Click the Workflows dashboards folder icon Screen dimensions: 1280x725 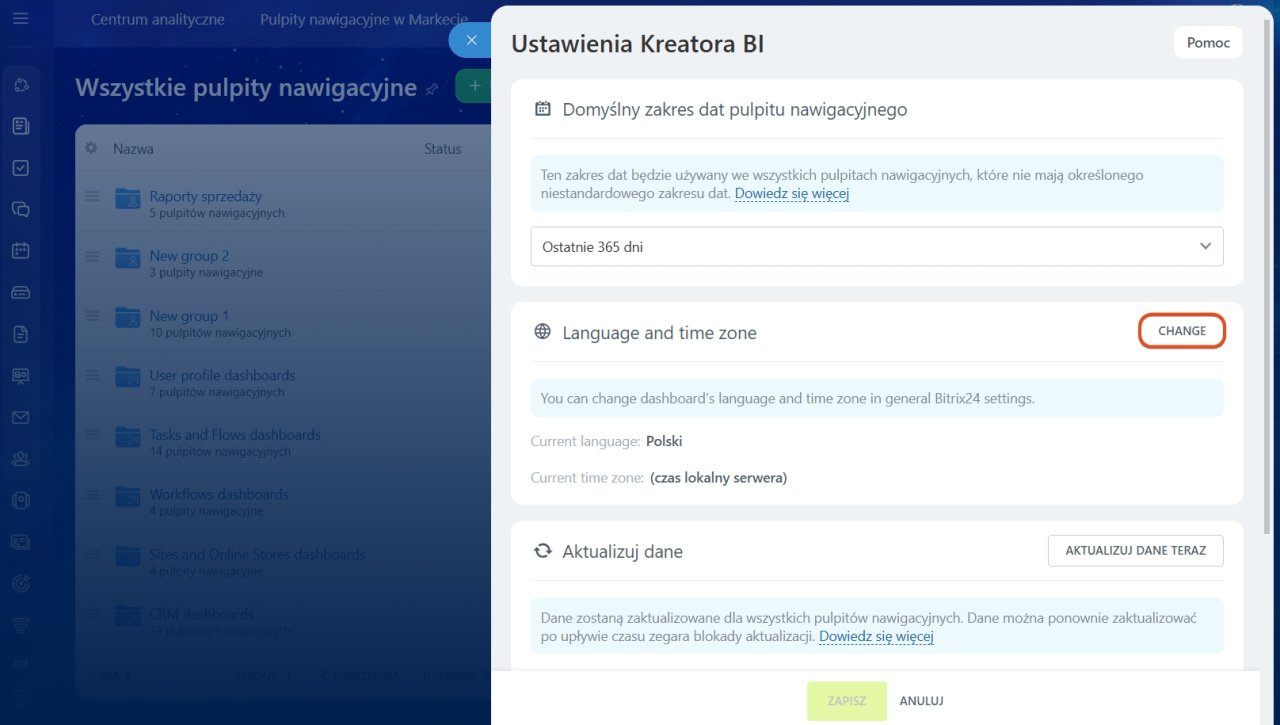pos(127,496)
